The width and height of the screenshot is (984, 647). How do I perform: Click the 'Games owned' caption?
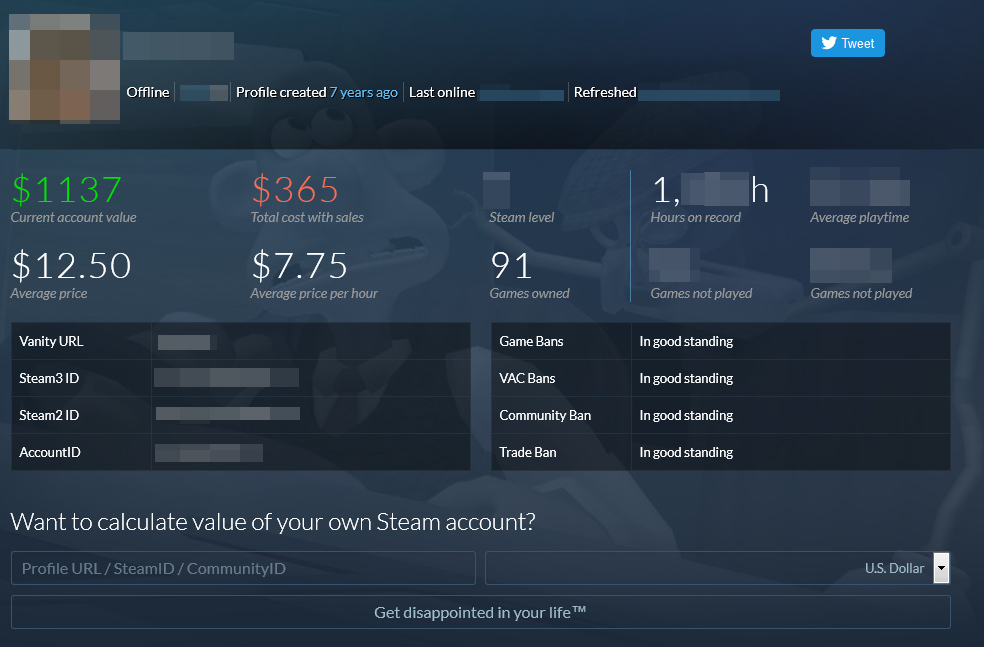pos(529,293)
